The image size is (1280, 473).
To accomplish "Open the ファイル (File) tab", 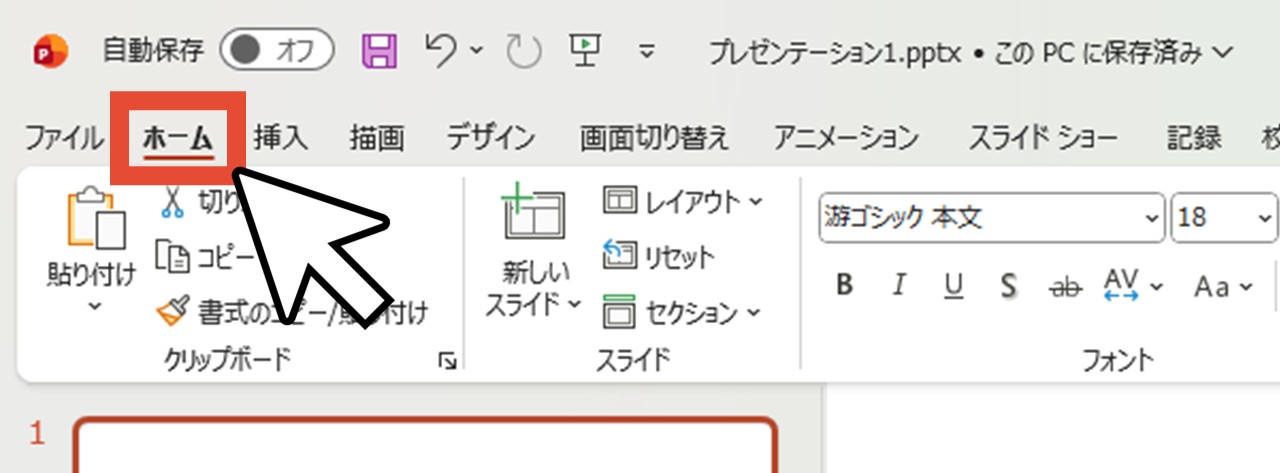I will 63,137.
